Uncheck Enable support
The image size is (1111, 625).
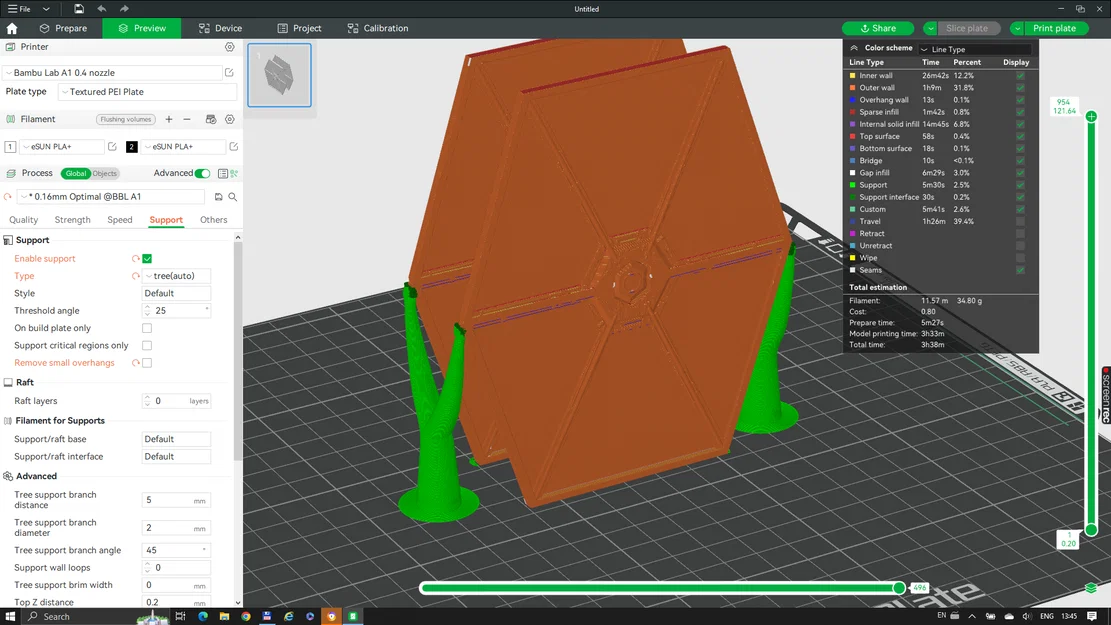[147, 259]
